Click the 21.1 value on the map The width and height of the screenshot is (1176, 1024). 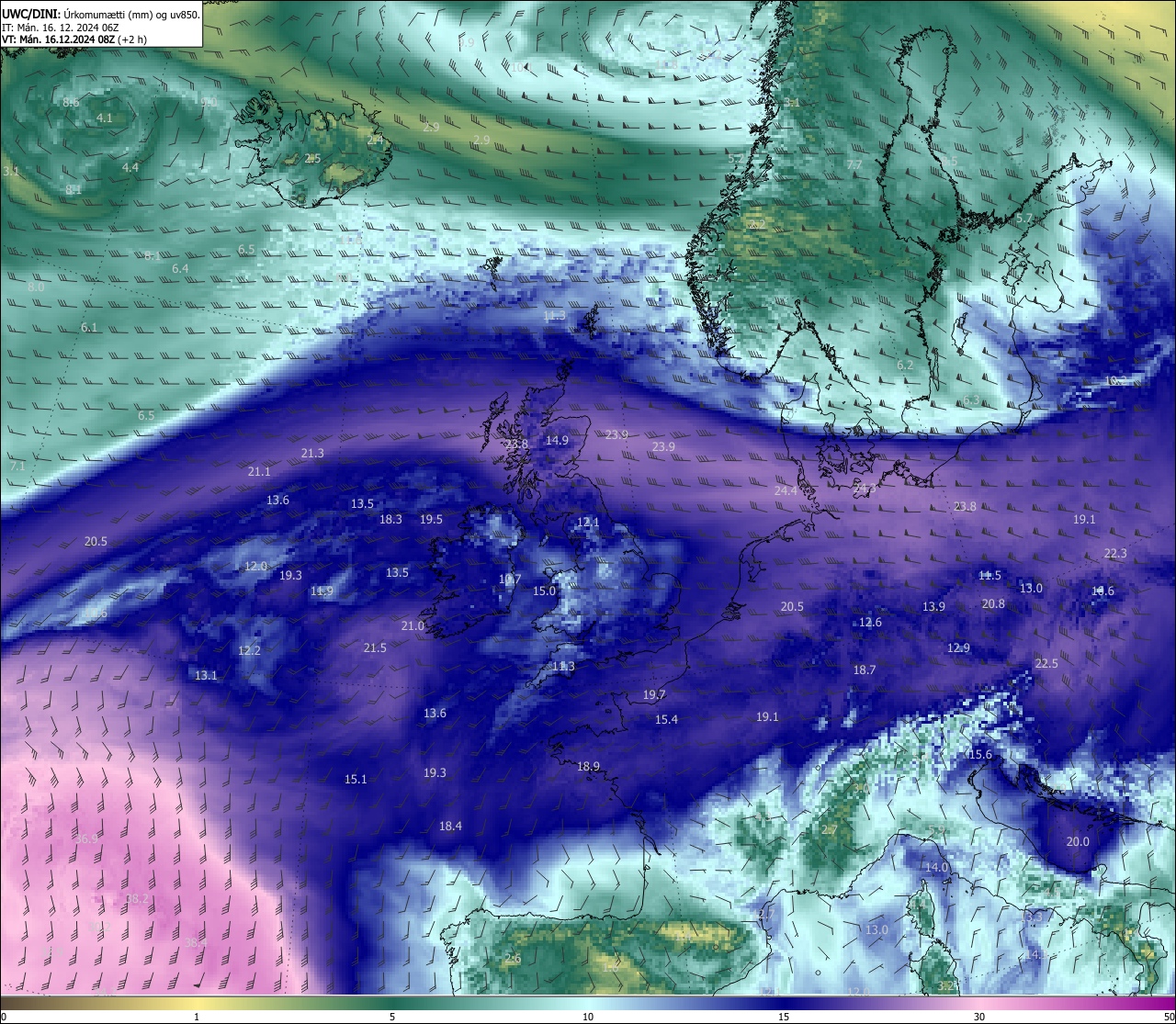click(259, 471)
